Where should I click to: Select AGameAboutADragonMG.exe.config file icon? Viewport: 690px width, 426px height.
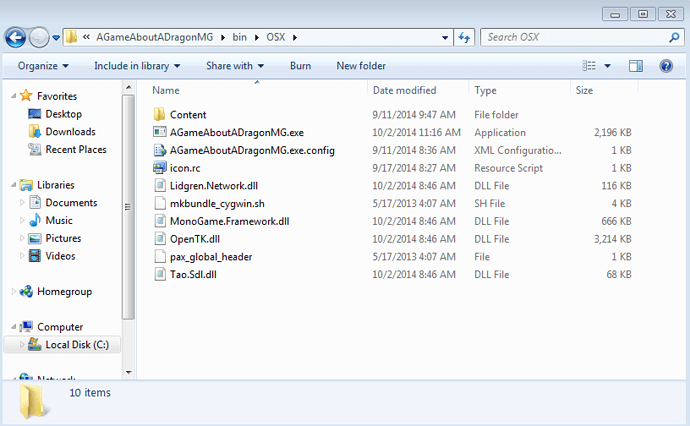pos(159,150)
